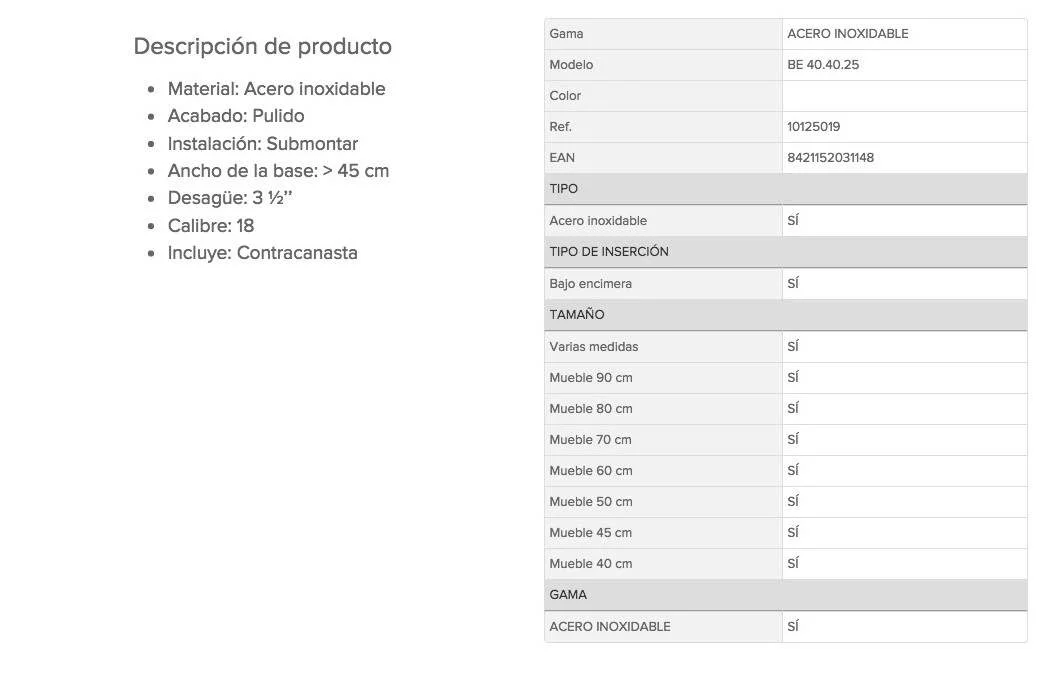Click the TIPO section header row
1041x692 pixels.
[x=785, y=189]
